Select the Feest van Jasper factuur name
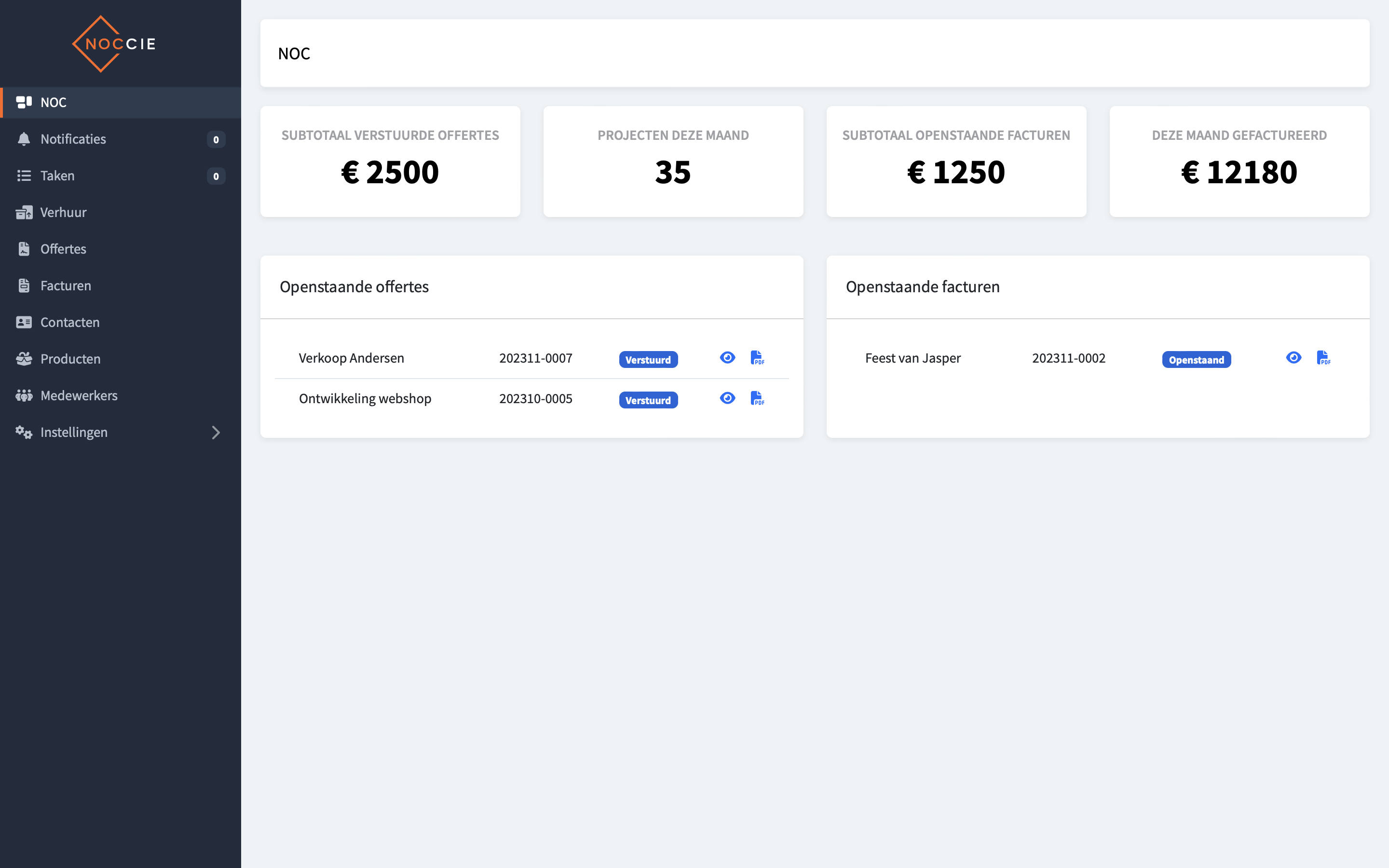This screenshot has width=1389, height=868. (912, 358)
